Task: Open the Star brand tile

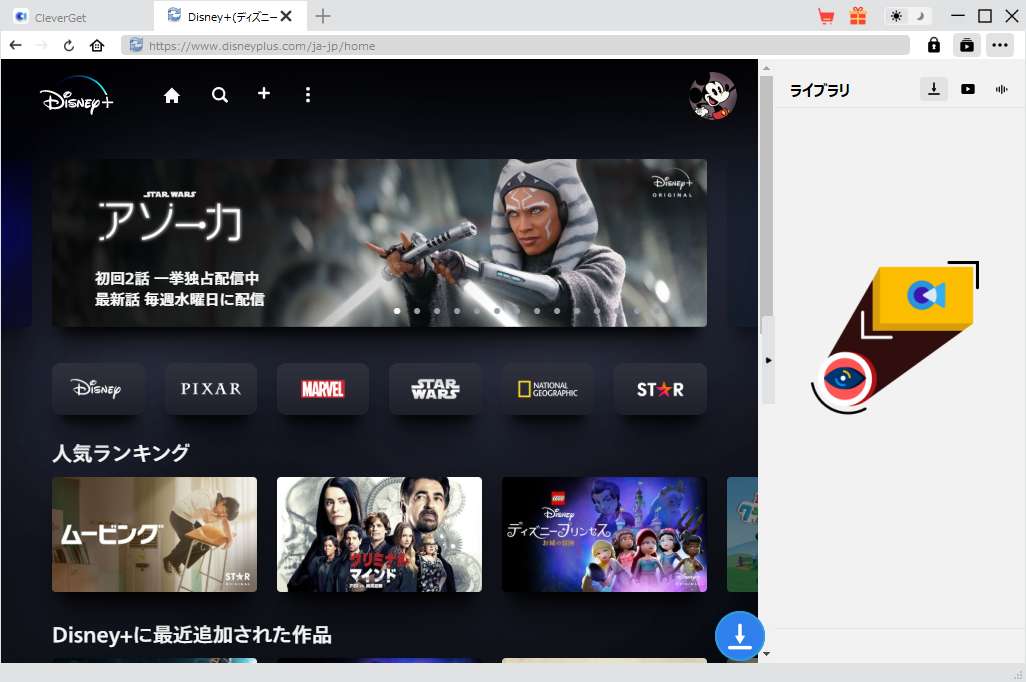Action: tap(660, 389)
